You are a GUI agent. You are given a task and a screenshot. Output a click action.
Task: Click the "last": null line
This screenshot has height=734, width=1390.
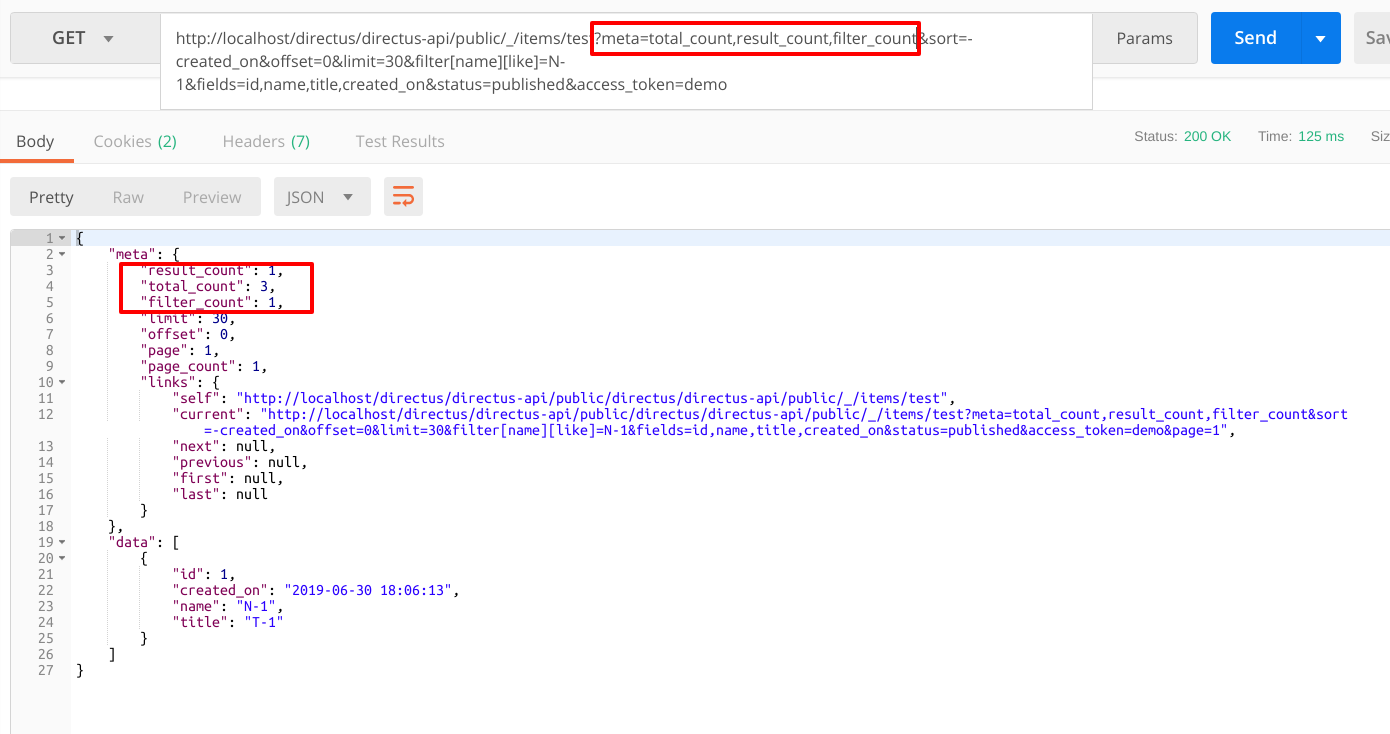(x=220, y=494)
